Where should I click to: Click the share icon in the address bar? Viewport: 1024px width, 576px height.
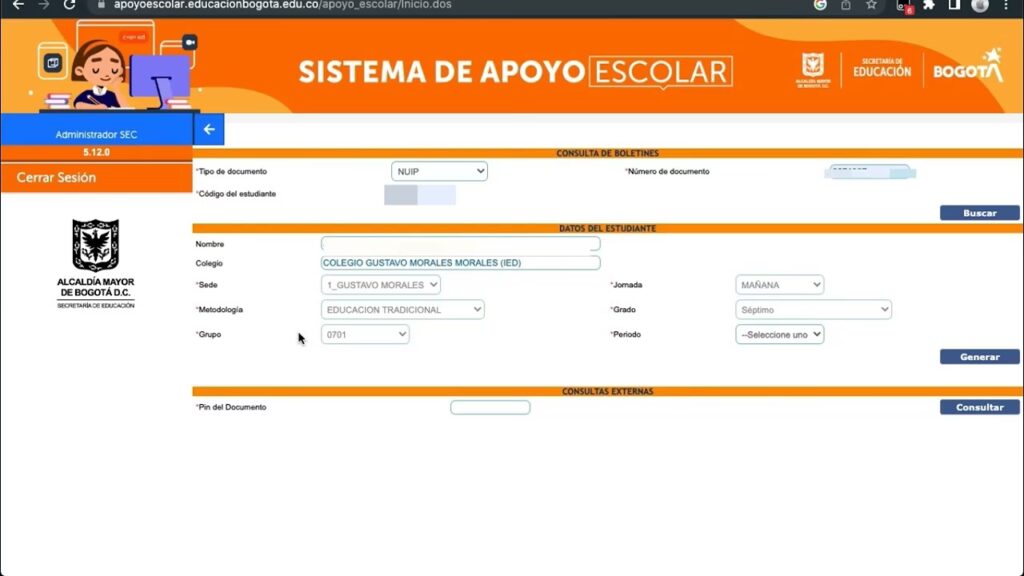point(846,5)
